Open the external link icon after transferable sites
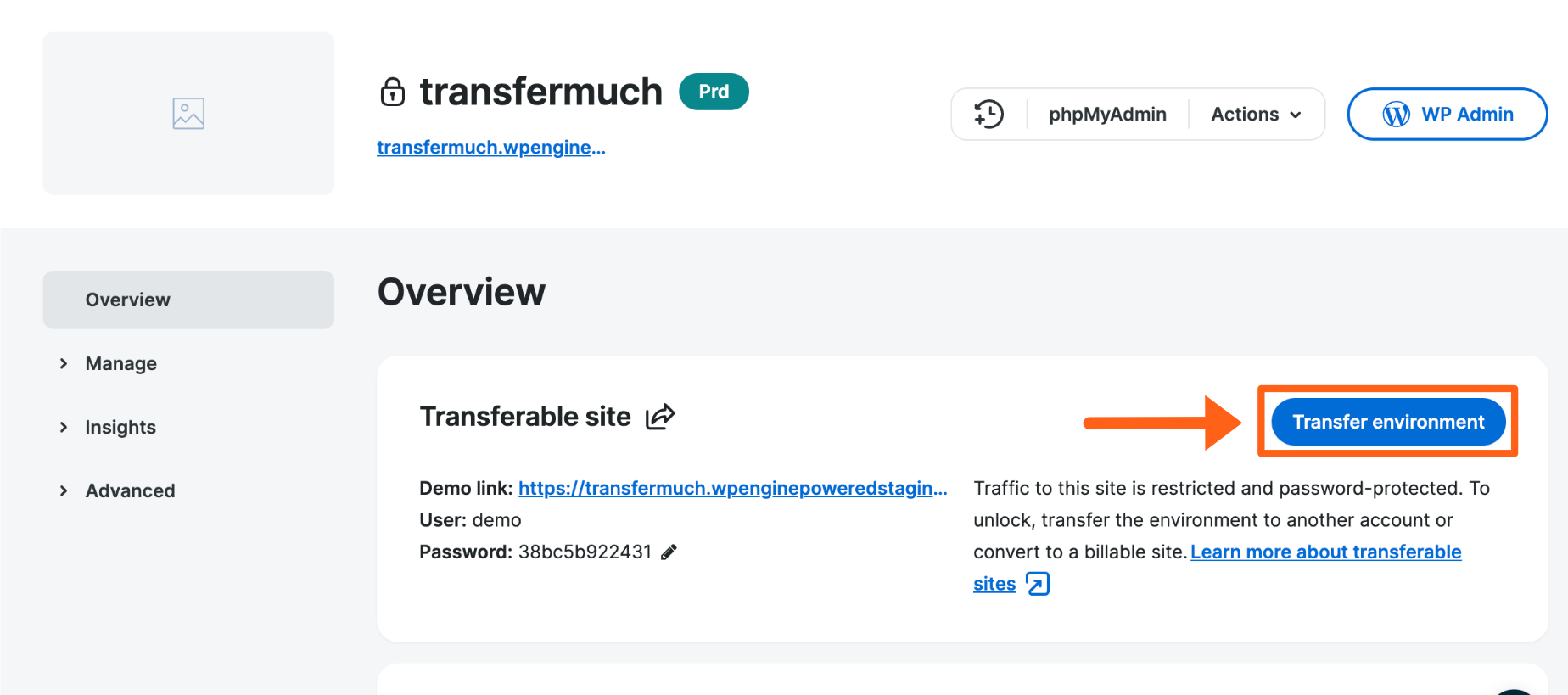 (1038, 584)
